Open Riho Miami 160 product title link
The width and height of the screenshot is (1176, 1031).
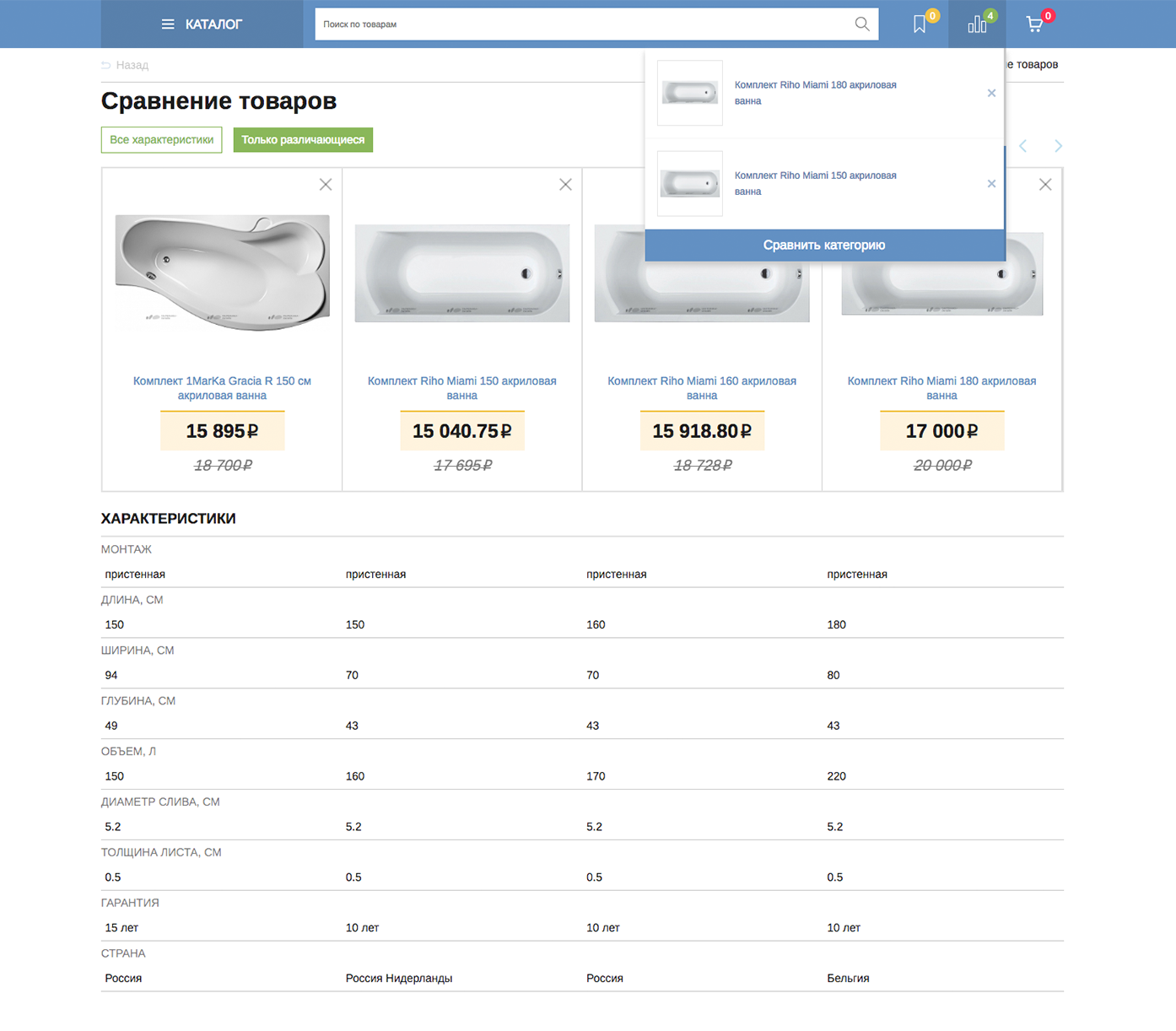(702, 388)
